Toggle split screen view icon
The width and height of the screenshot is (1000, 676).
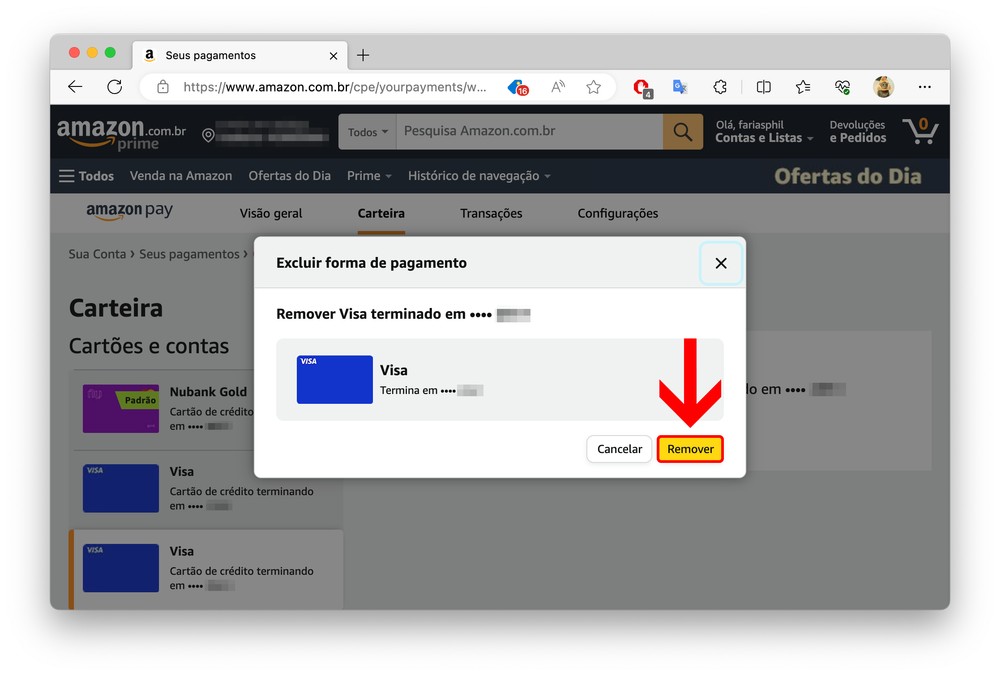(763, 87)
